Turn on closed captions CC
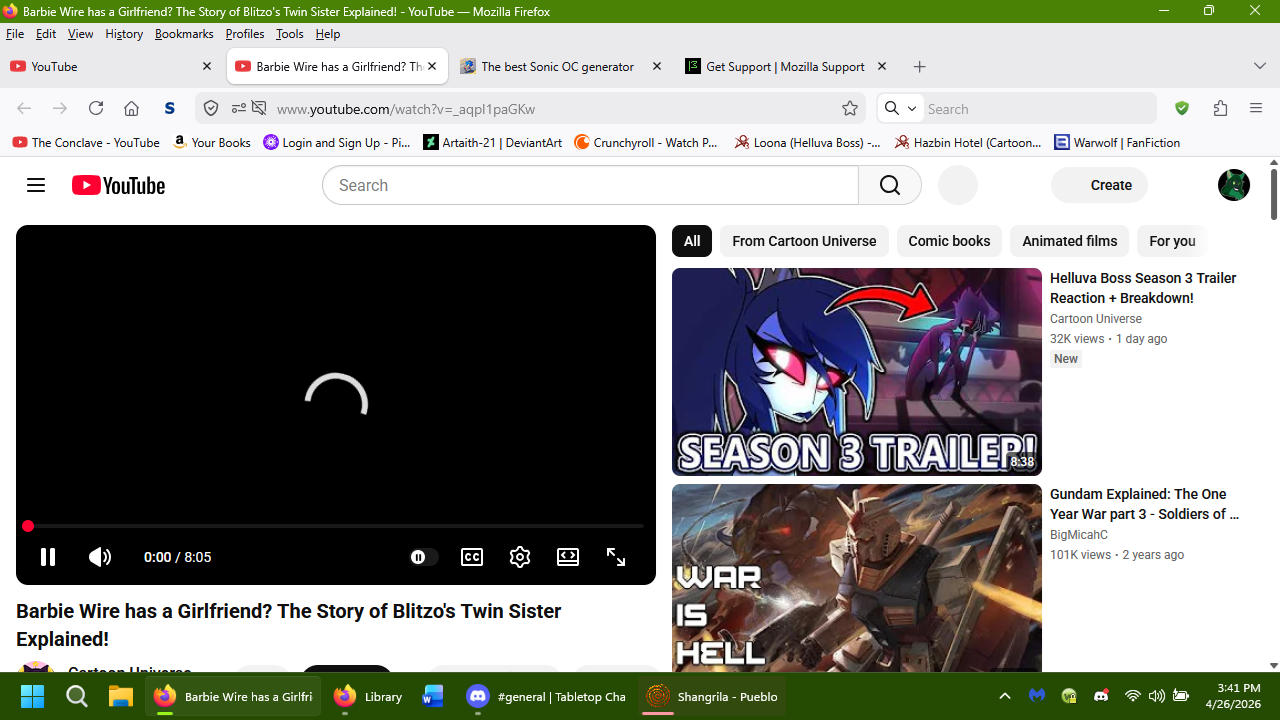The image size is (1280, 720). (x=472, y=557)
